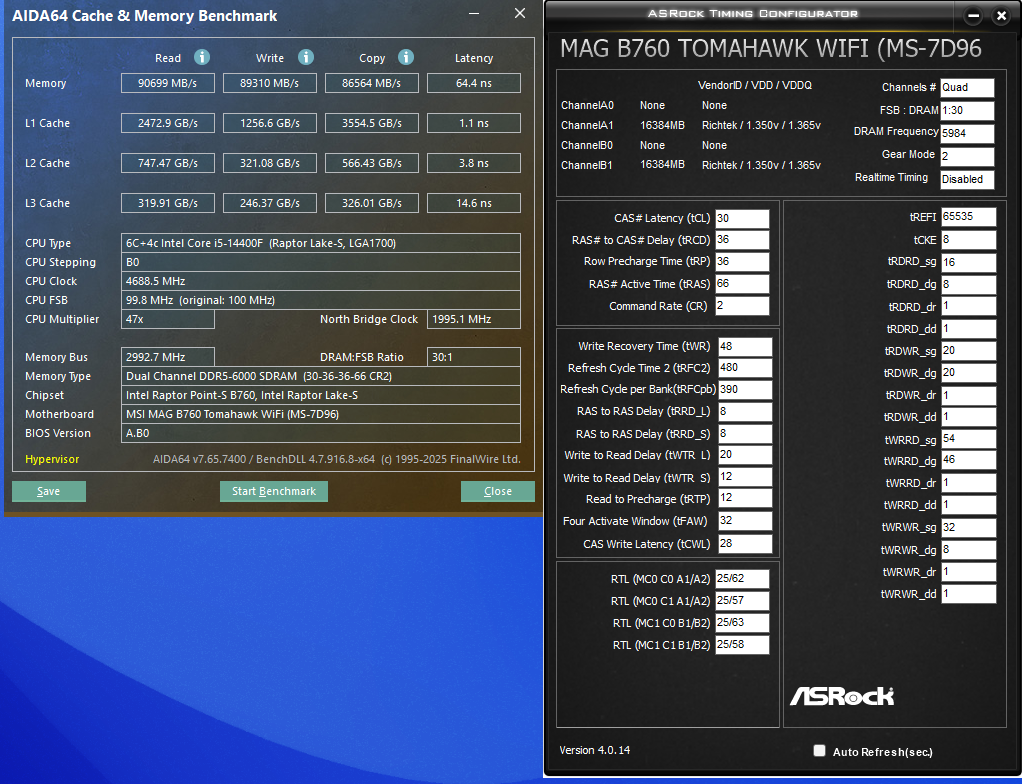Click the tWRWR_sg field showing 32
The height and width of the screenshot is (784, 1022).
click(x=969, y=527)
